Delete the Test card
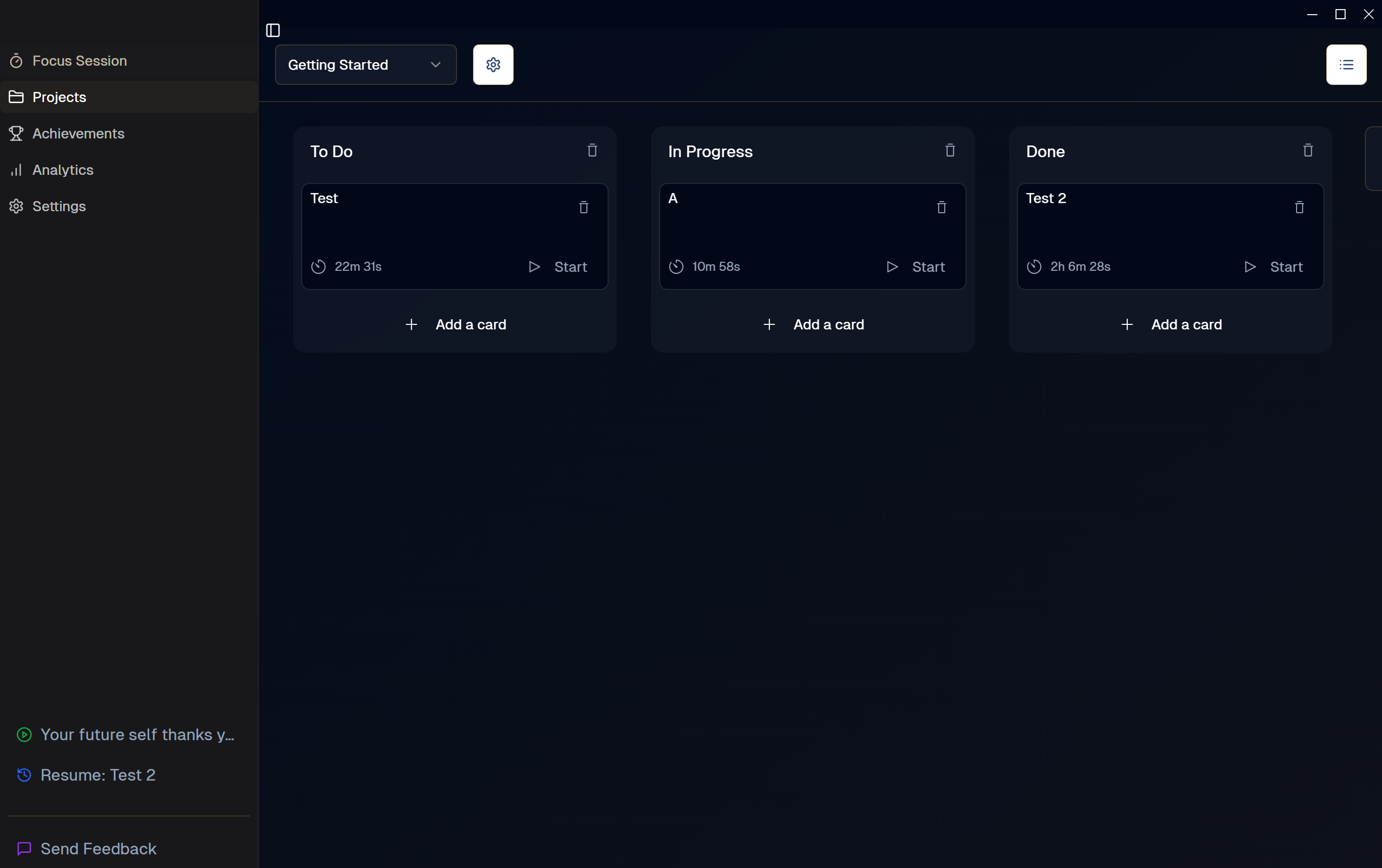The height and width of the screenshot is (868, 1382). (x=584, y=207)
